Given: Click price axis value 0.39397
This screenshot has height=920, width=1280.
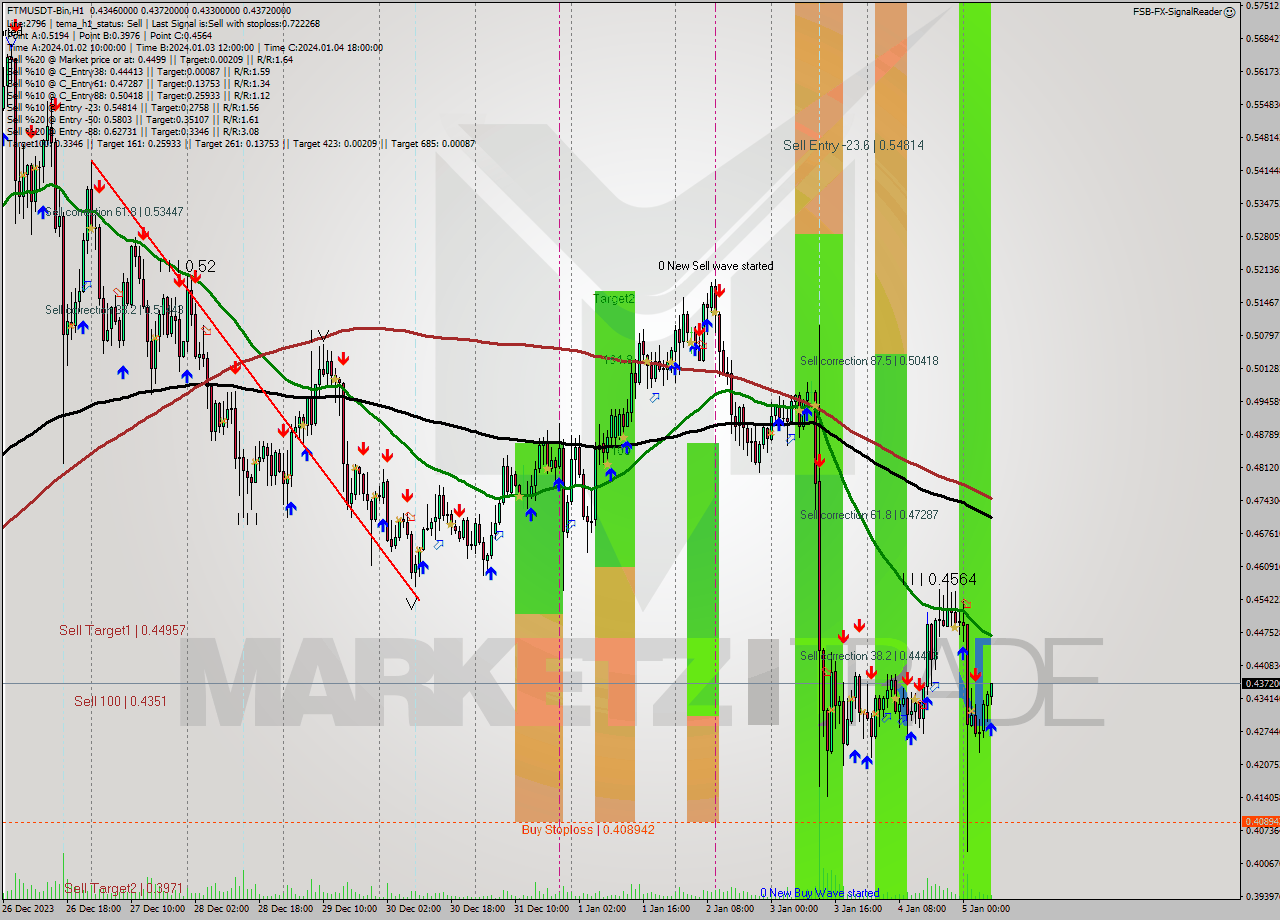Looking at the screenshot, I should [1262, 896].
